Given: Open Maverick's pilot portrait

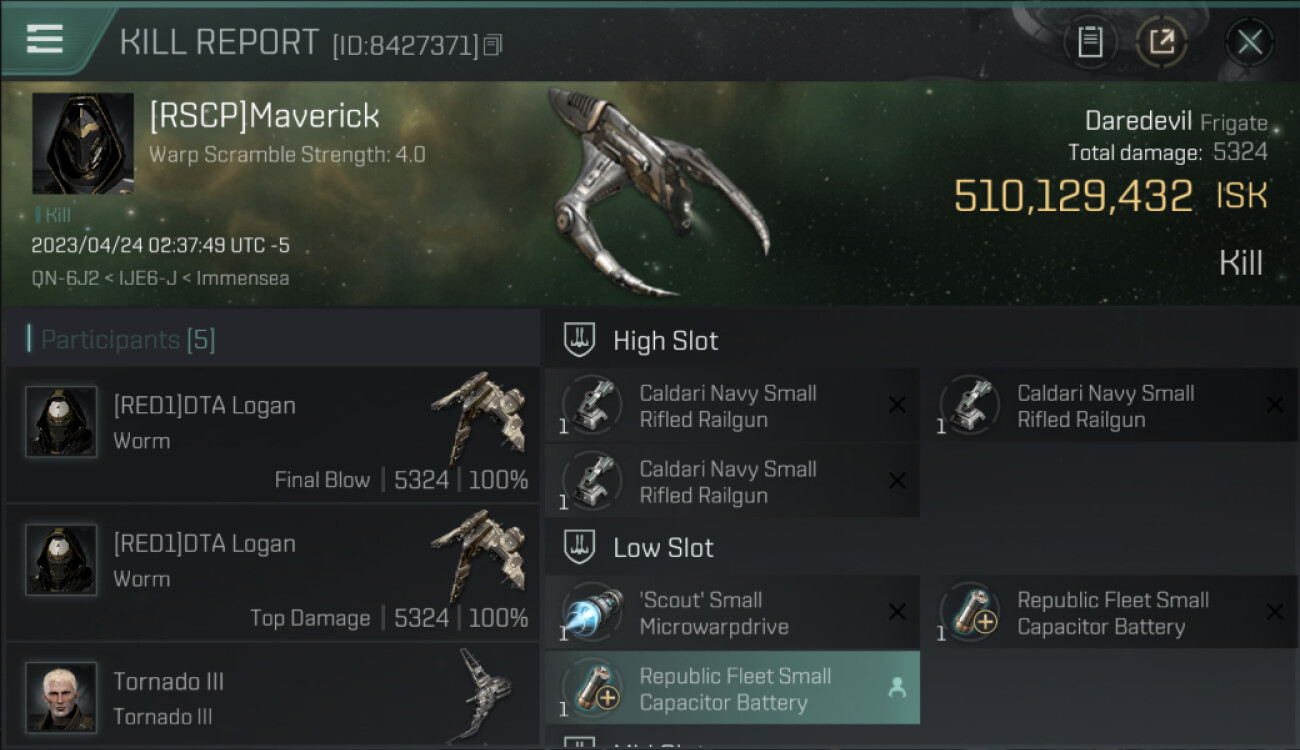Looking at the screenshot, I should point(83,144).
